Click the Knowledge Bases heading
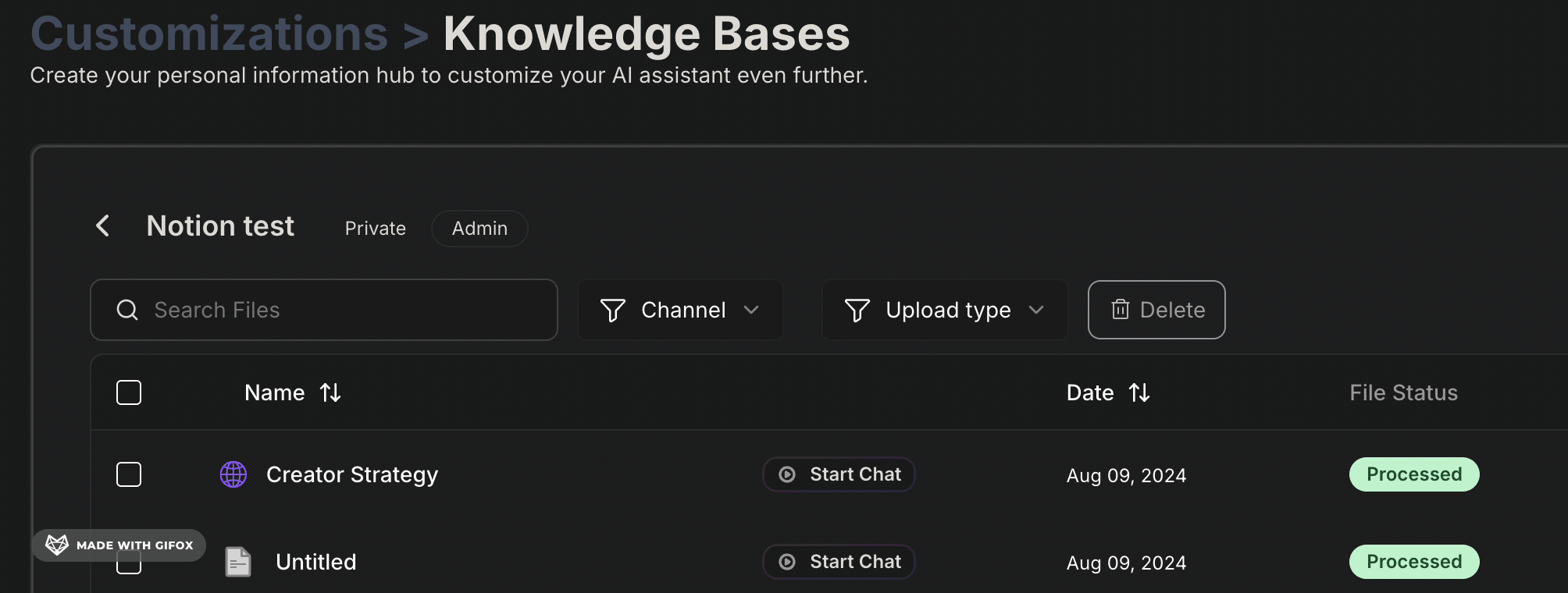Viewport: 1568px width, 593px height. coord(647,34)
